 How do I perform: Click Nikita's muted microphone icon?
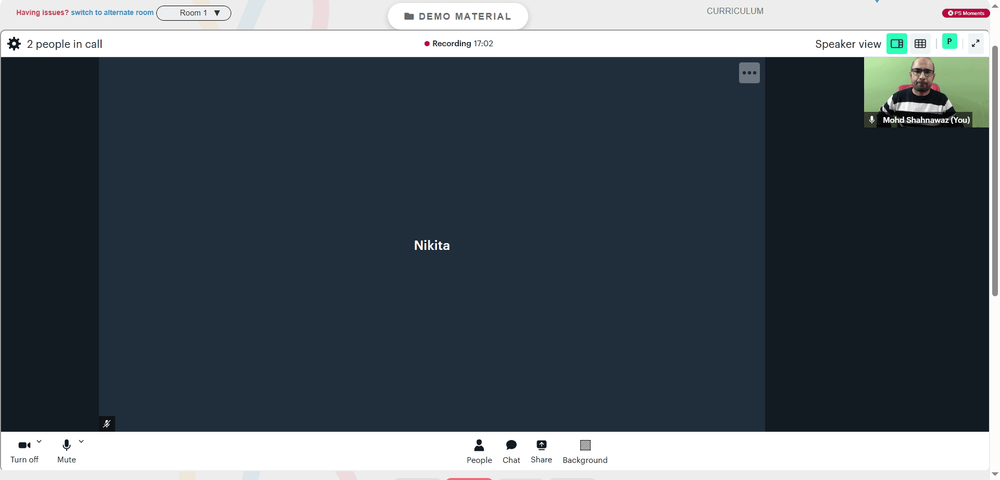pyautogui.click(x=107, y=423)
